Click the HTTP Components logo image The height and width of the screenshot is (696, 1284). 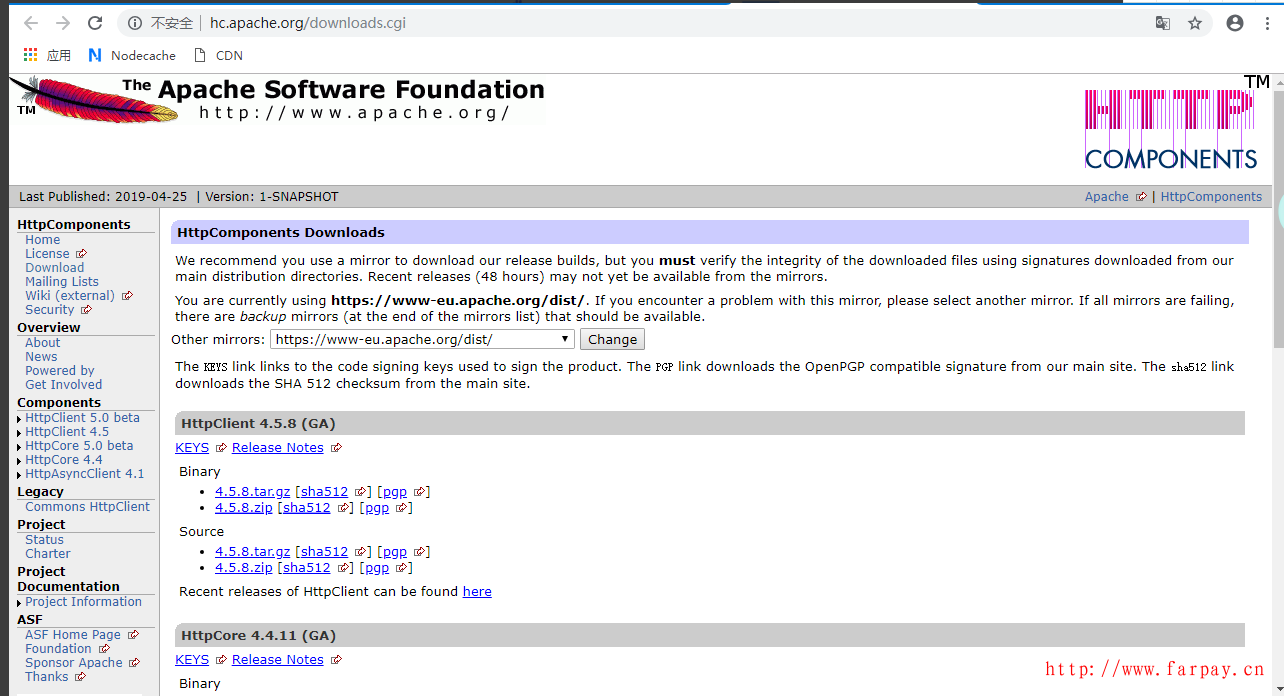click(1170, 128)
